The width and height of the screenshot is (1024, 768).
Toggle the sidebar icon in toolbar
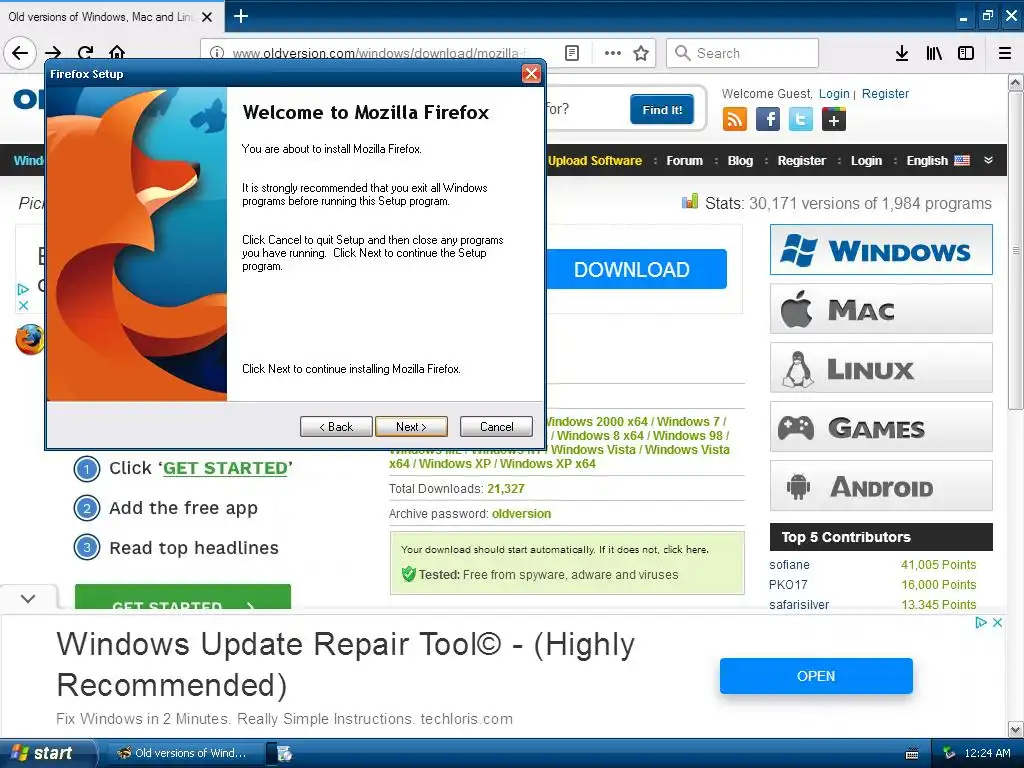[966, 53]
